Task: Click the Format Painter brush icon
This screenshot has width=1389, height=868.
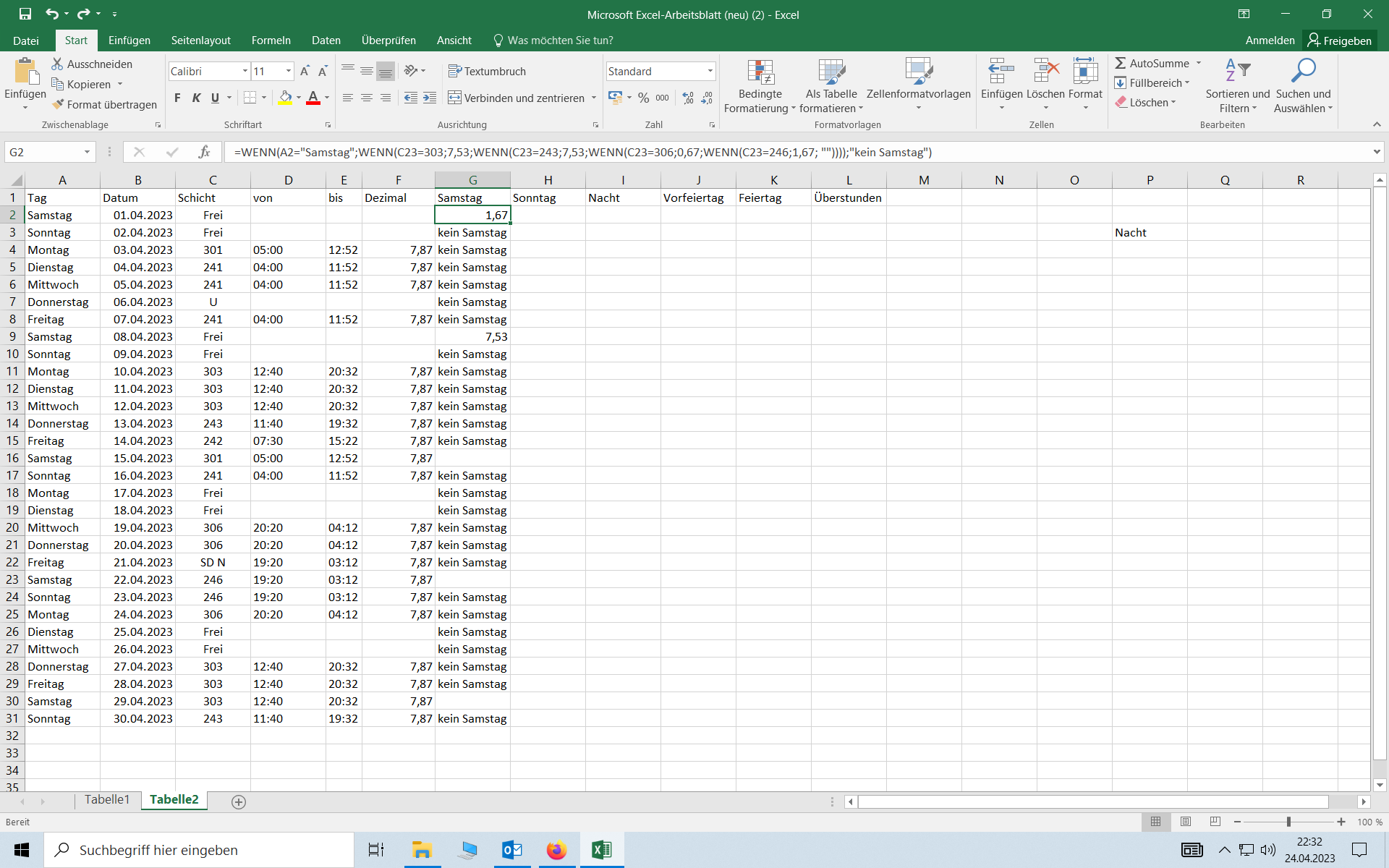Action: pyautogui.click(x=58, y=105)
